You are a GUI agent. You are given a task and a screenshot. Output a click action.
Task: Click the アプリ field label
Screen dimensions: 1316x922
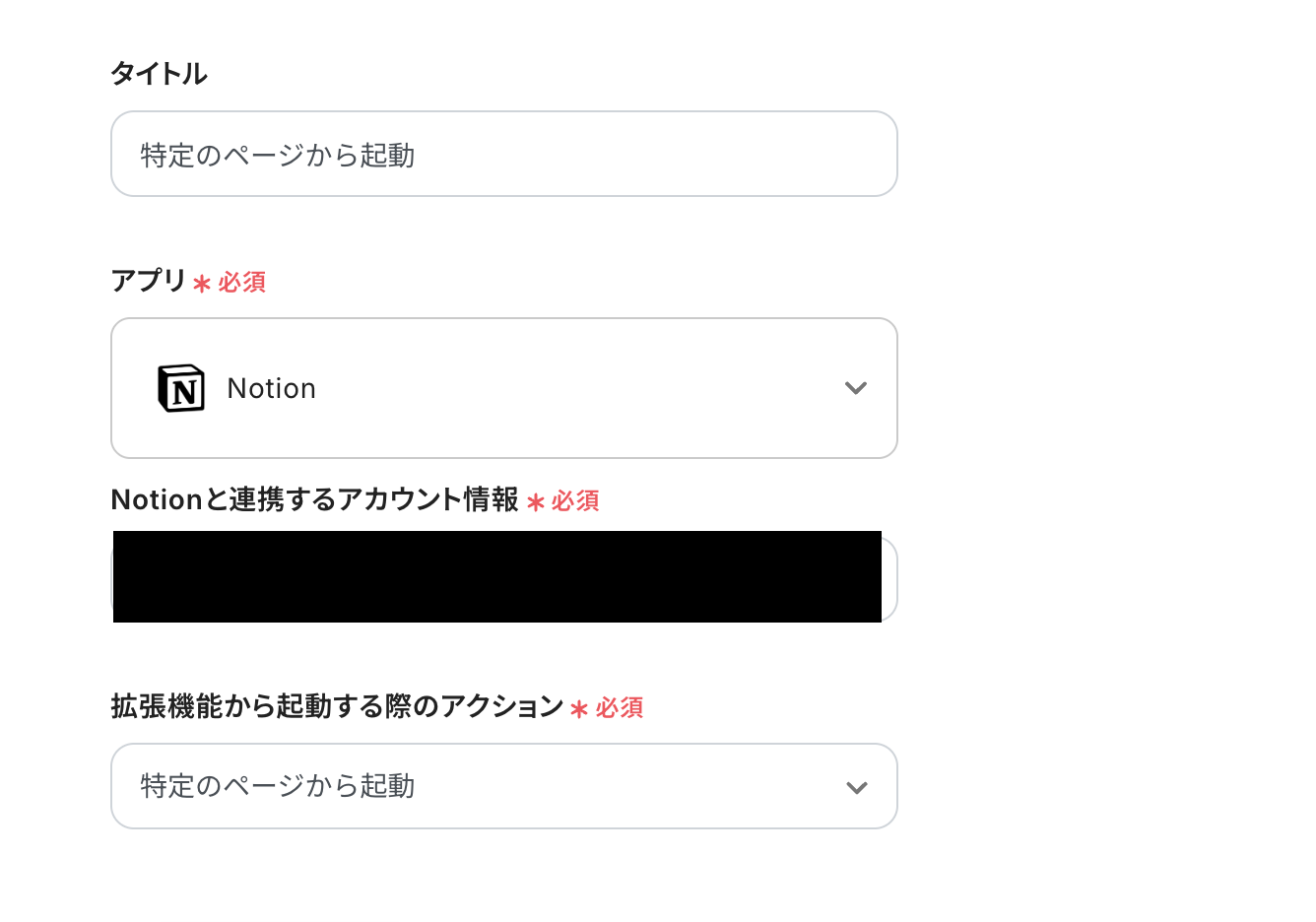click(149, 281)
